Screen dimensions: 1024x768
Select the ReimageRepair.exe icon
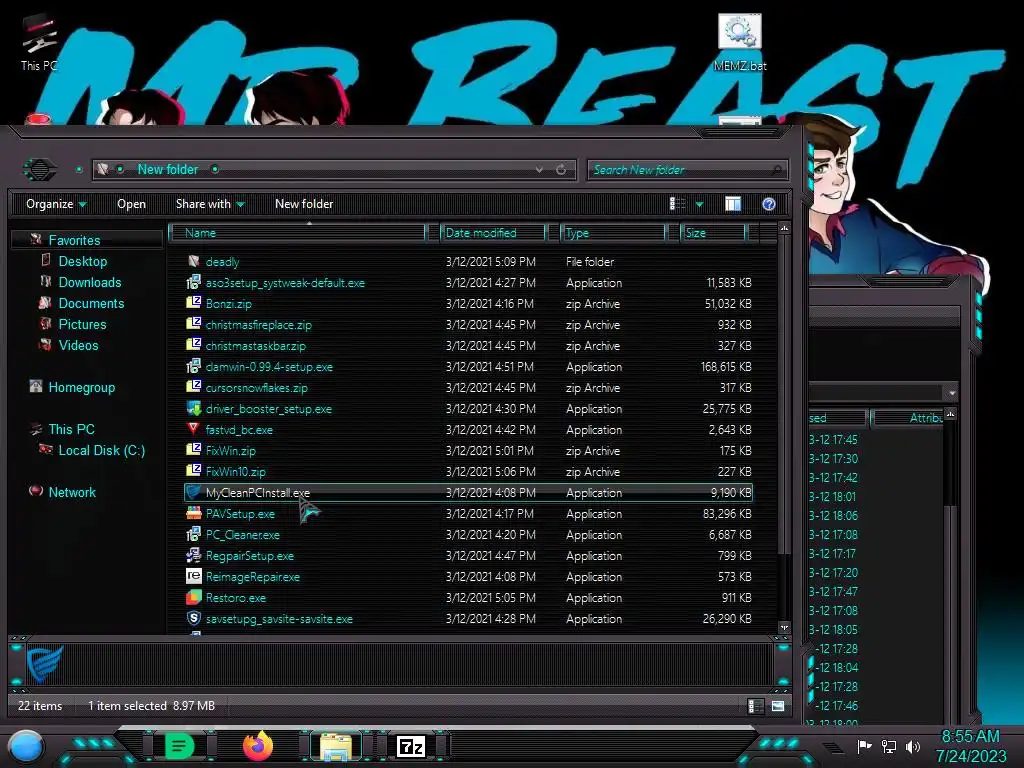[x=193, y=576]
